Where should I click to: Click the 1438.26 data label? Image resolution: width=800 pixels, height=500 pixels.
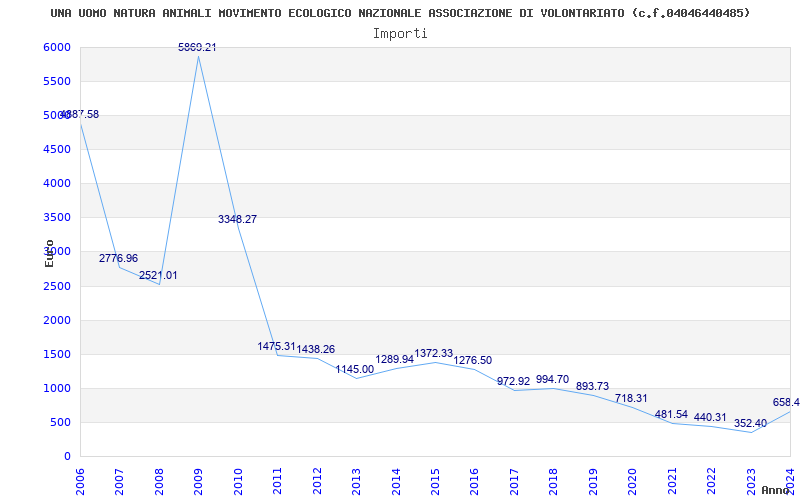pos(316,349)
